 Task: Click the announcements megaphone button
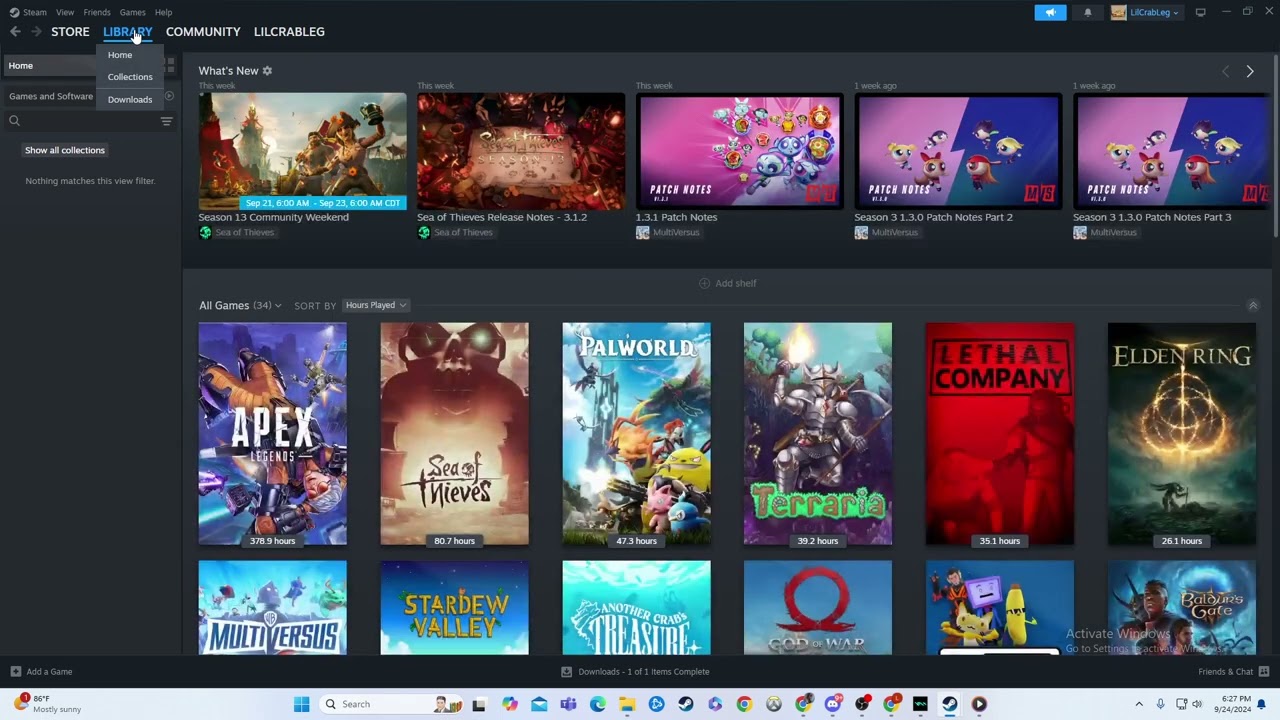point(1050,12)
